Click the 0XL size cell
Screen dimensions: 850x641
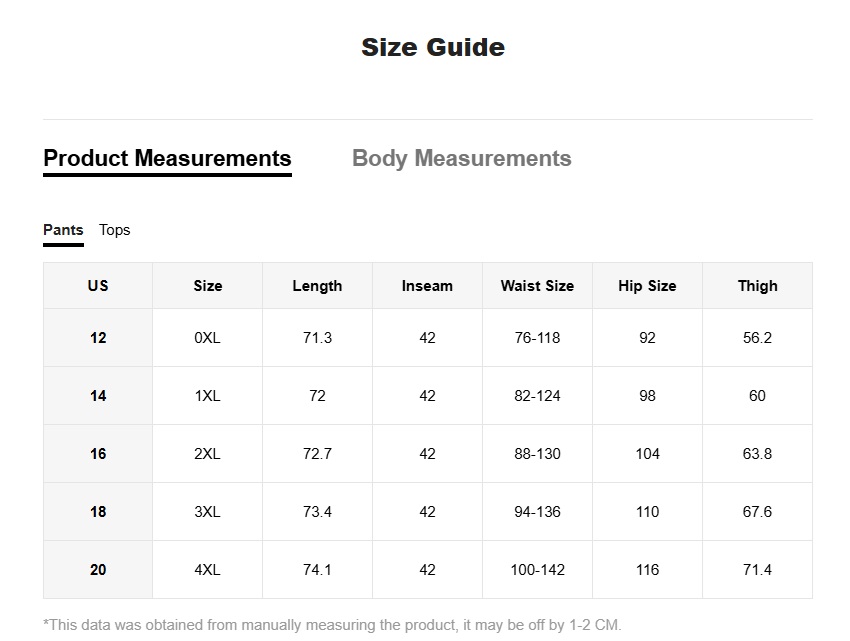208,338
